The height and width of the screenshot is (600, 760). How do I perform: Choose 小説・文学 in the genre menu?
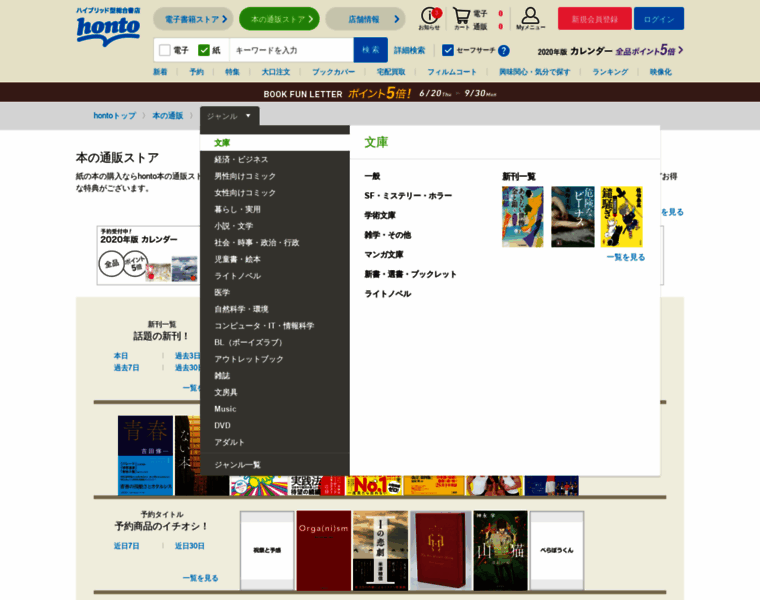coord(275,226)
